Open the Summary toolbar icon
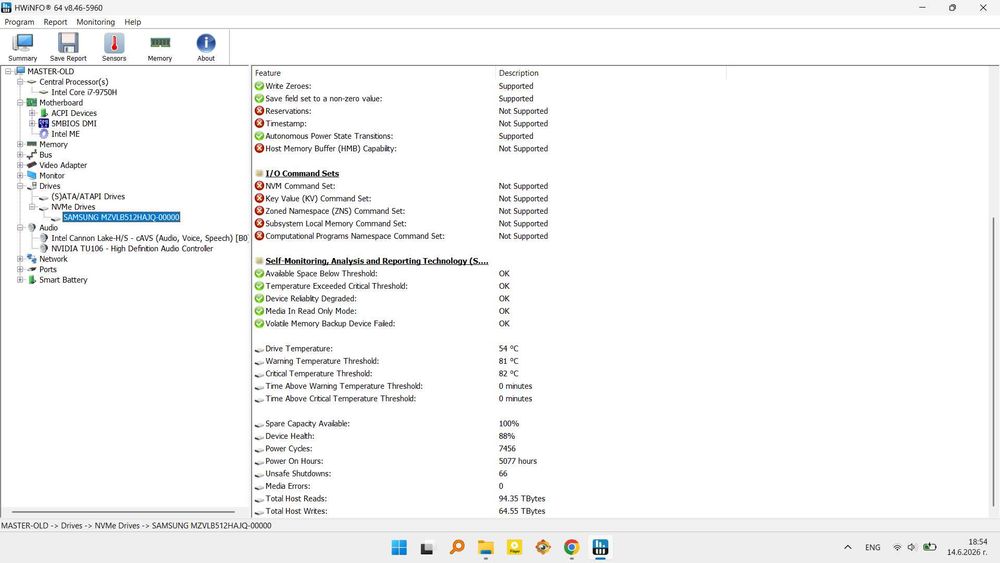 click(x=22, y=47)
